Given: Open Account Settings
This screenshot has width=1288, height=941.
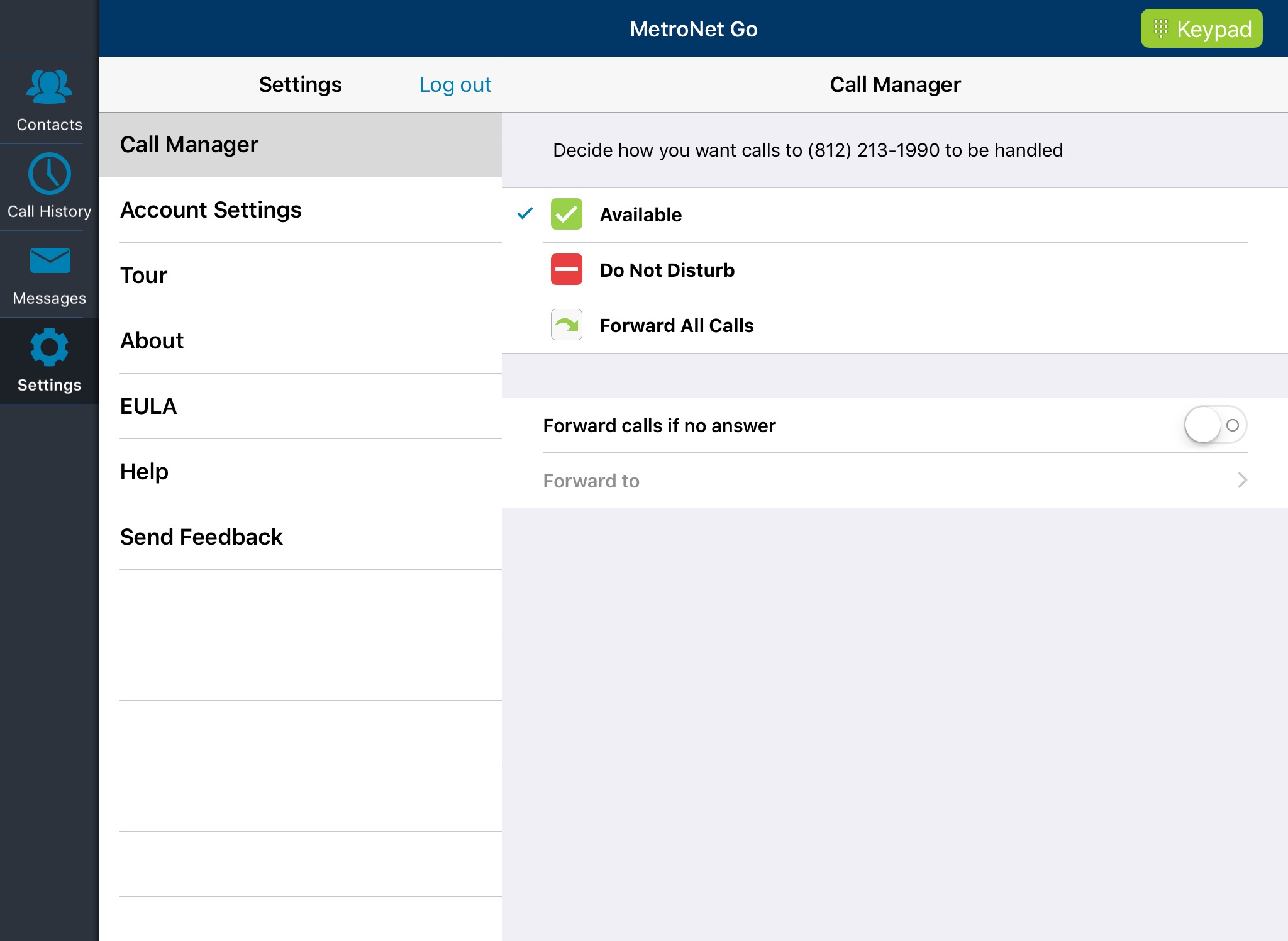Looking at the screenshot, I should point(301,210).
